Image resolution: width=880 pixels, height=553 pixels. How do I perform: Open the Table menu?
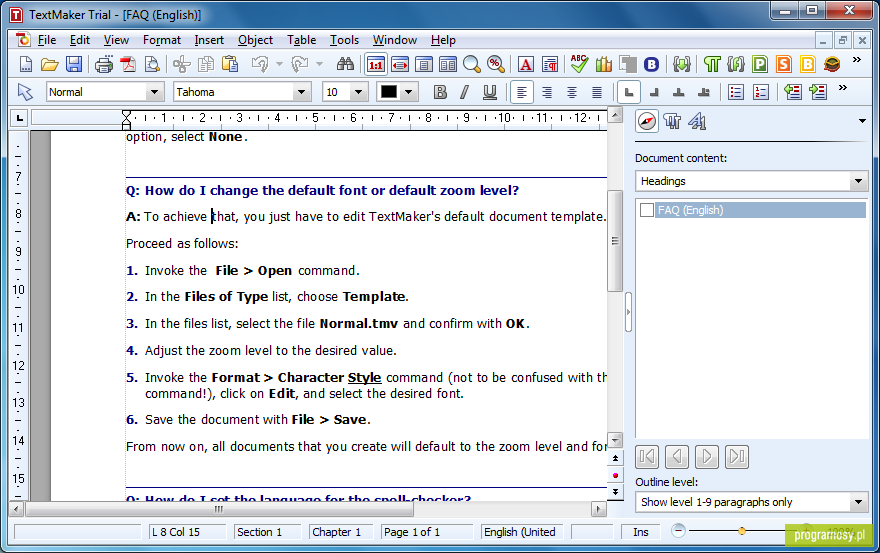pos(301,40)
